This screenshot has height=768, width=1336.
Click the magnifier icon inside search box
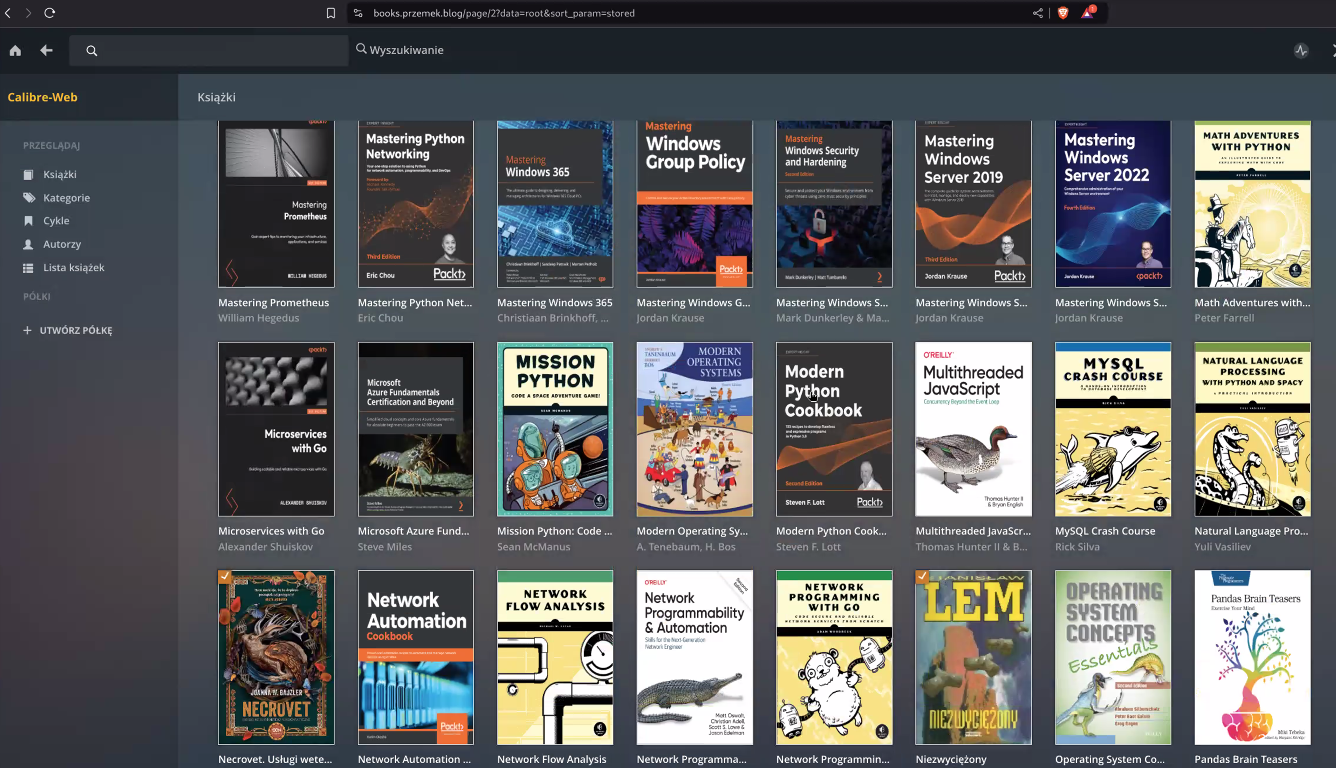(92, 51)
